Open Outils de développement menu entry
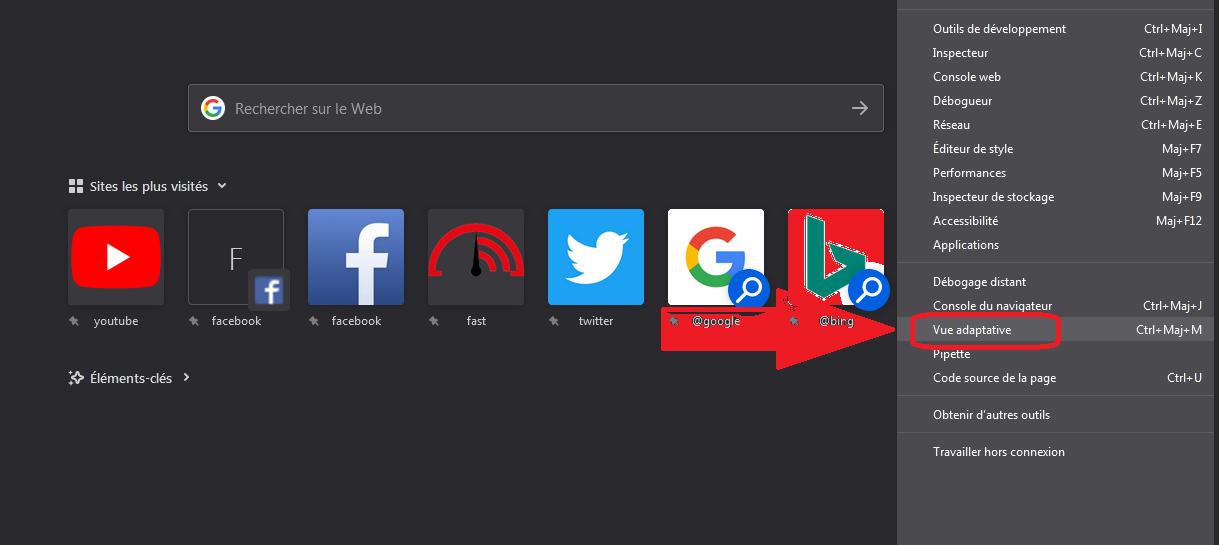The image size is (1219, 545). coord(1058,29)
